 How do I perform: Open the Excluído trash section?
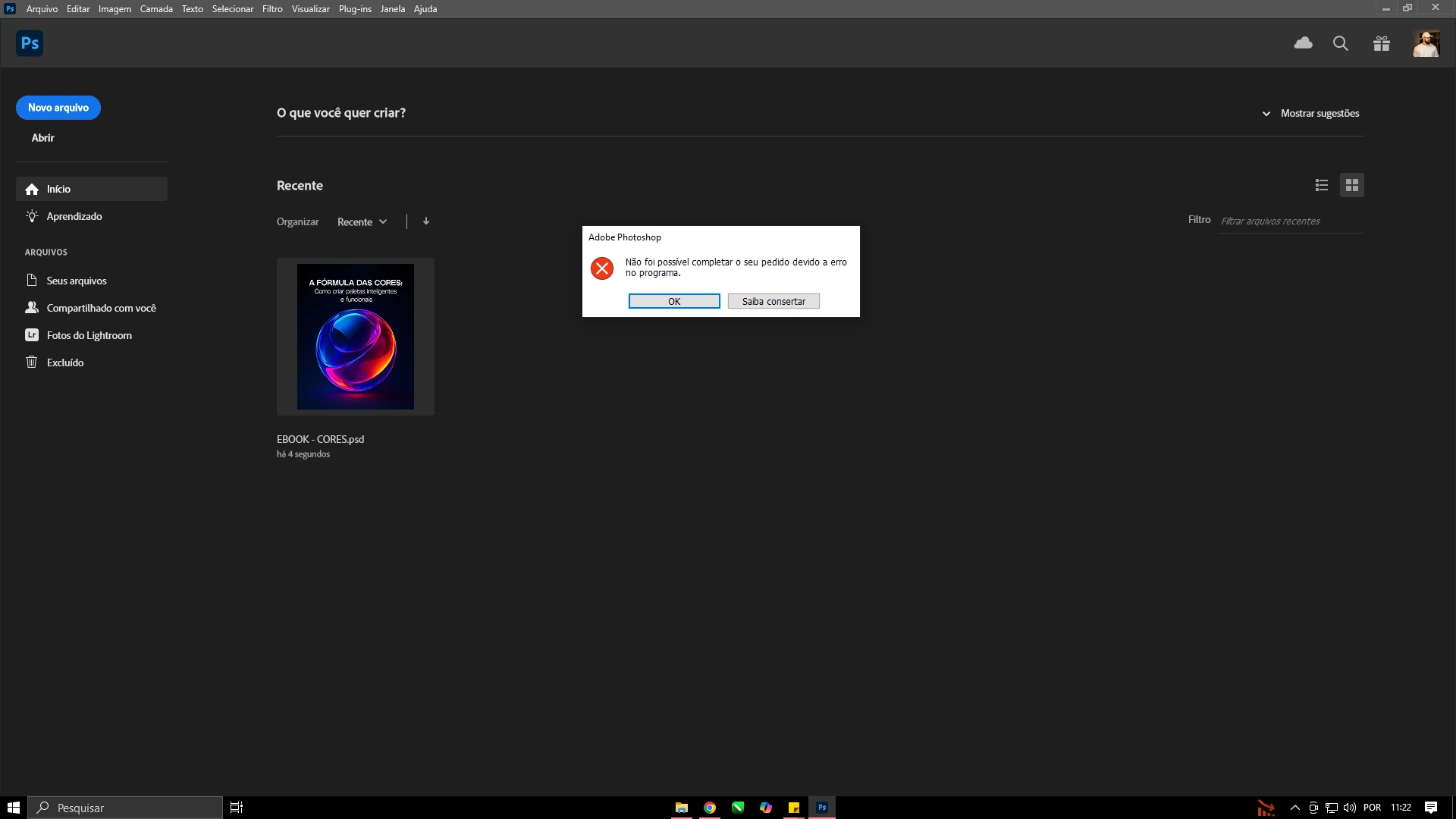[x=65, y=362]
